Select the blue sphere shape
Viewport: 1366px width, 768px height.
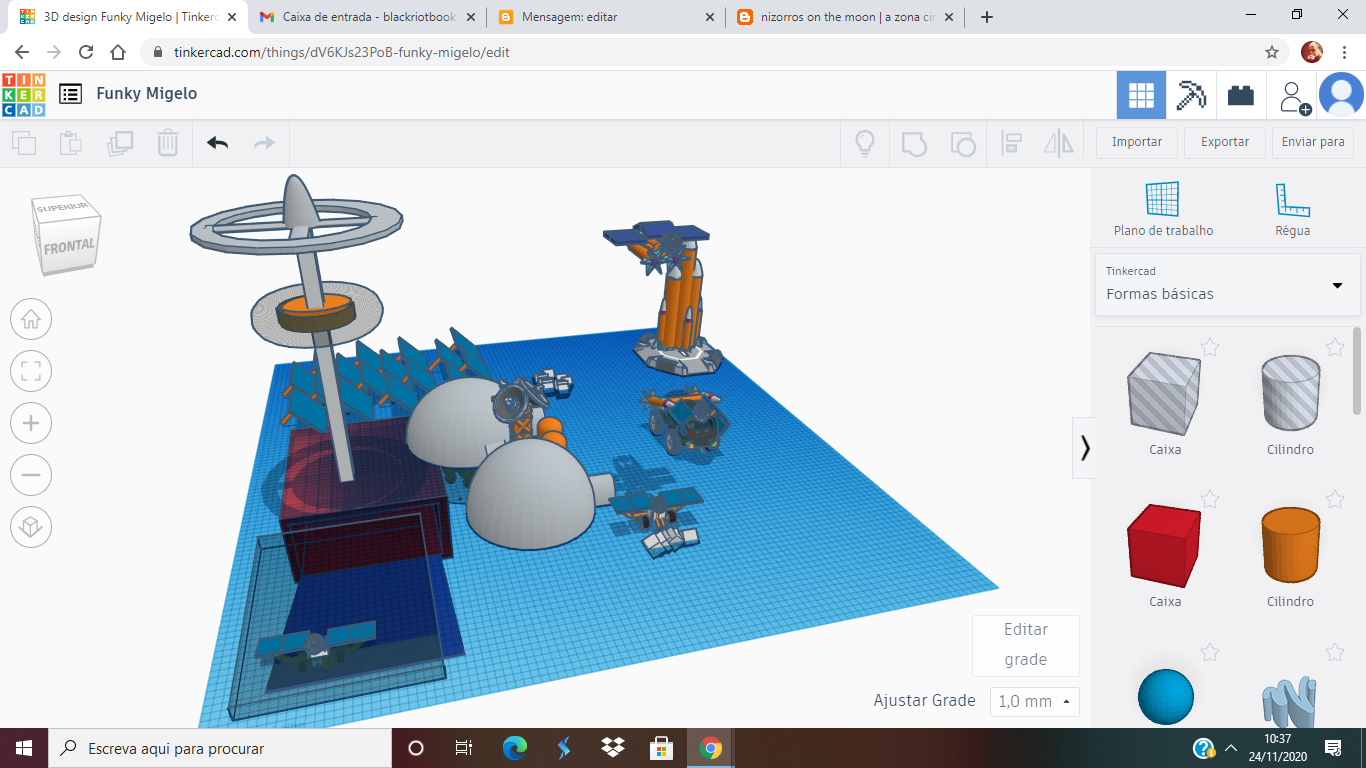pyautogui.click(x=1166, y=698)
